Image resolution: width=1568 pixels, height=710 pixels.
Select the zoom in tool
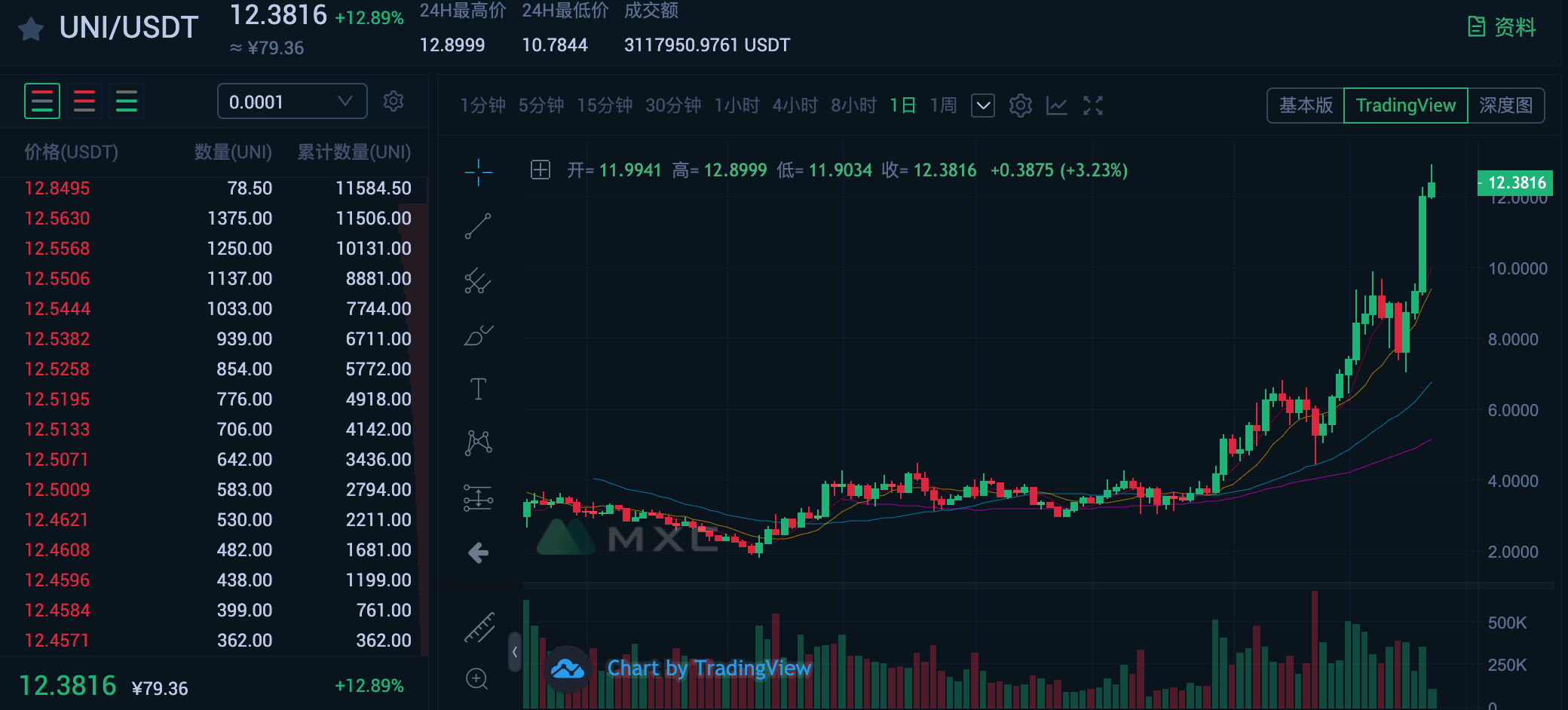(x=477, y=679)
